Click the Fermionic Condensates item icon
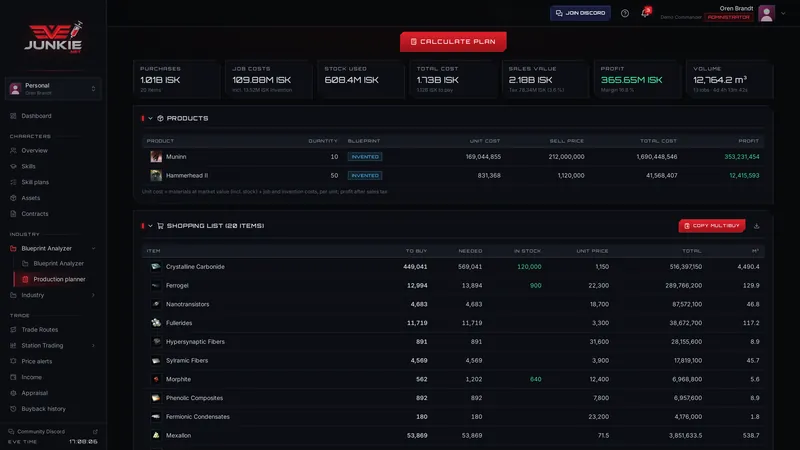 [156, 417]
